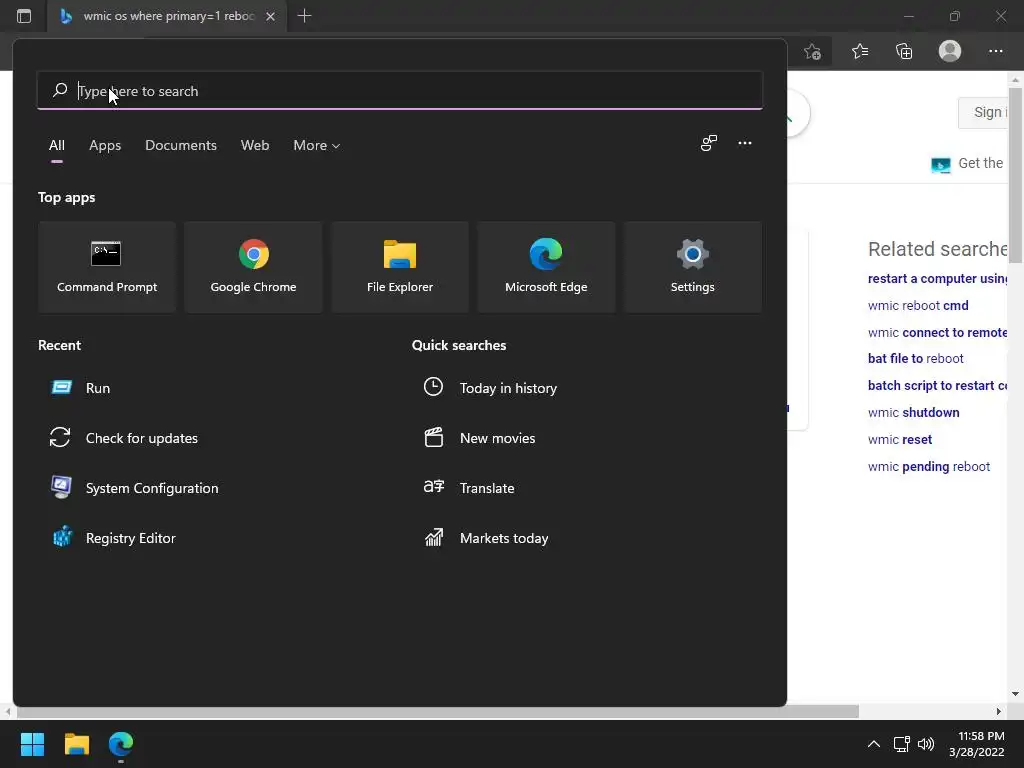1024x768 pixels.
Task: Click the network tray icon
Action: pyautogui.click(x=902, y=744)
